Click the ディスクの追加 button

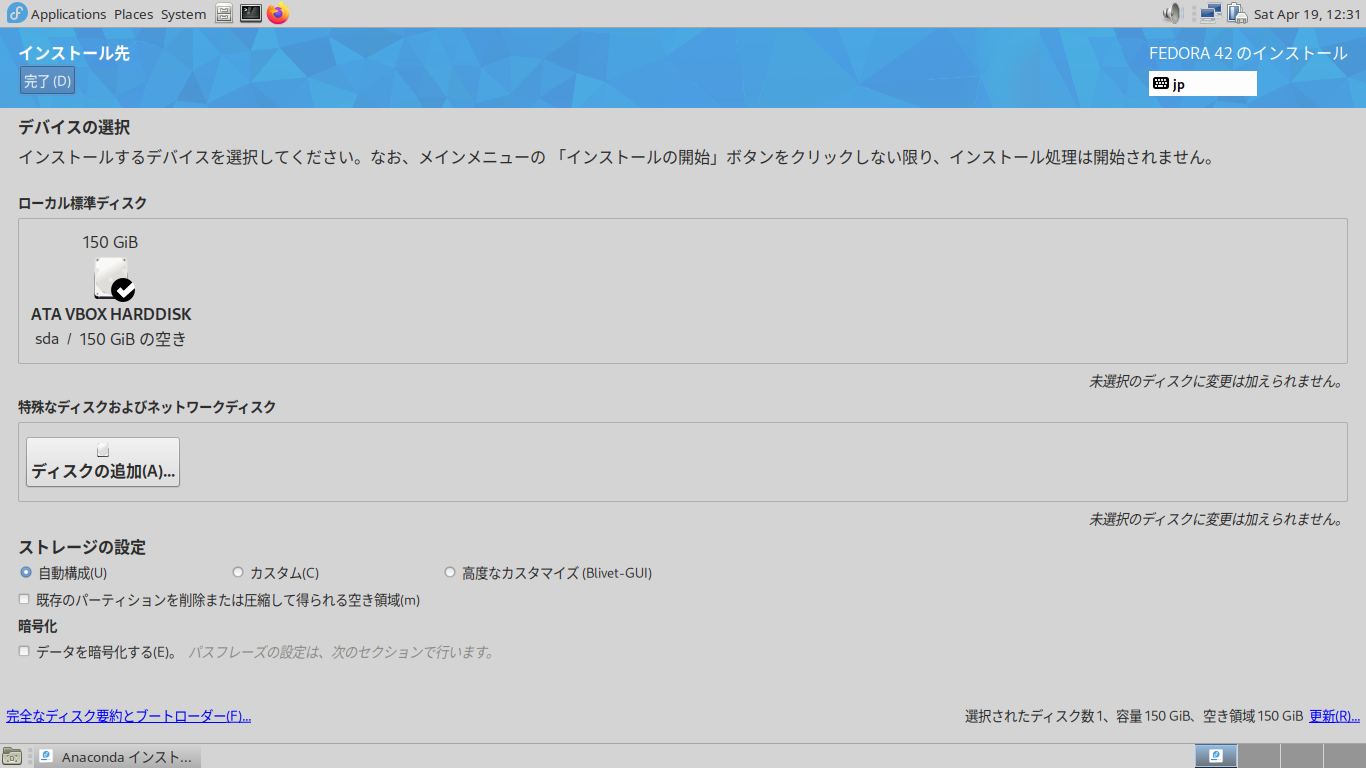point(103,462)
